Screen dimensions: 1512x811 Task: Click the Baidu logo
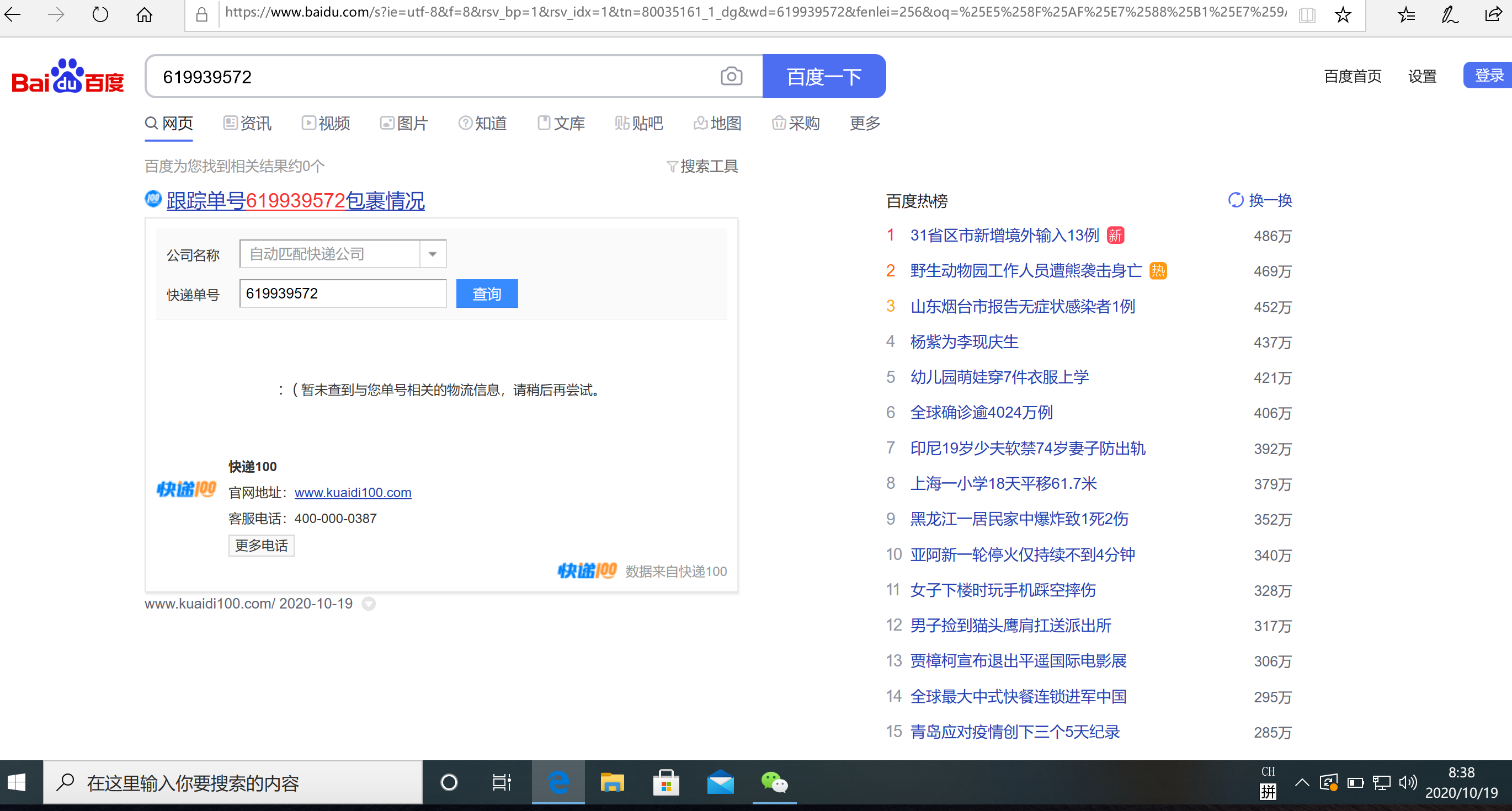[67, 77]
